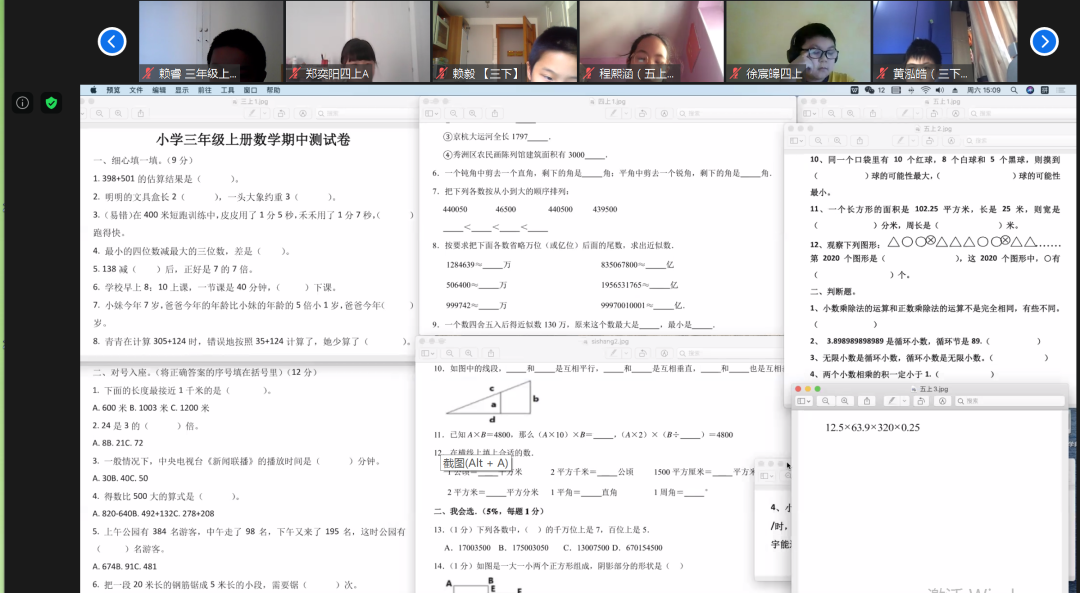This screenshot has height=593, width=1080.
Task: Open 编辑 menu
Action: point(159,90)
